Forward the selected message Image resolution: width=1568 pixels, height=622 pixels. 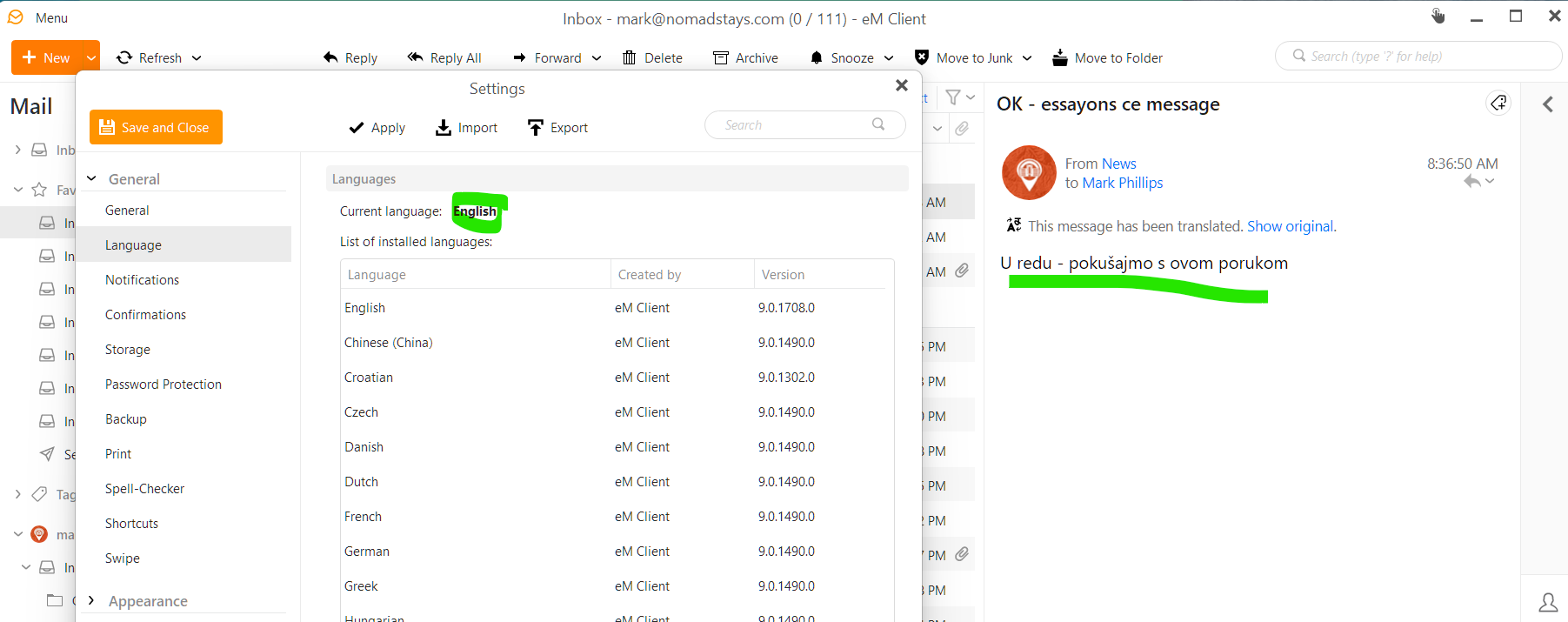point(547,58)
